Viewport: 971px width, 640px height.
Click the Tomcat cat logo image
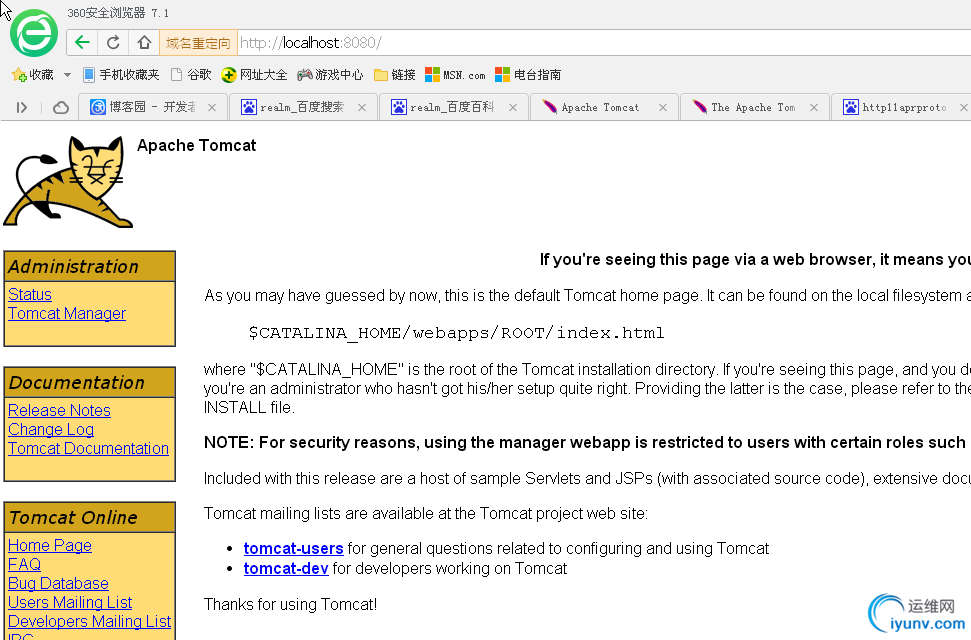point(68,182)
